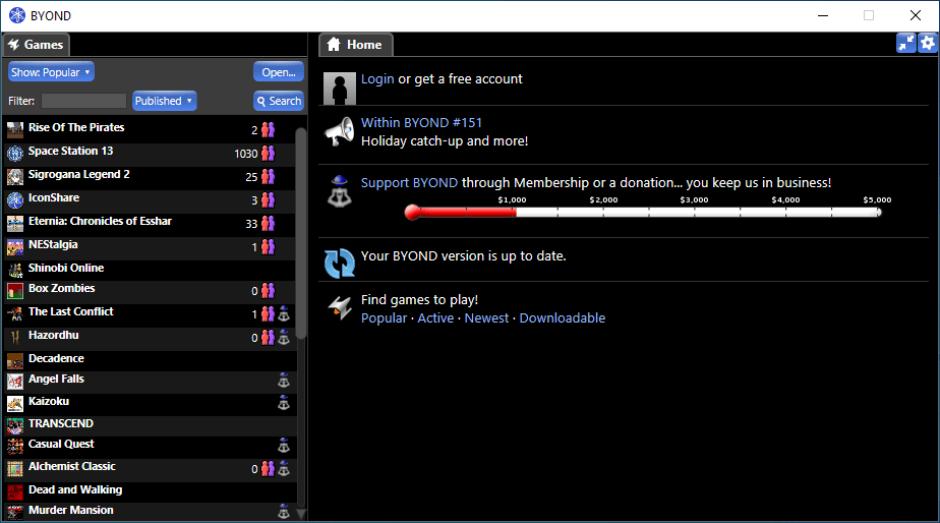Open settings via the gear icon
The height and width of the screenshot is (523, 940).
coord(927,43)
